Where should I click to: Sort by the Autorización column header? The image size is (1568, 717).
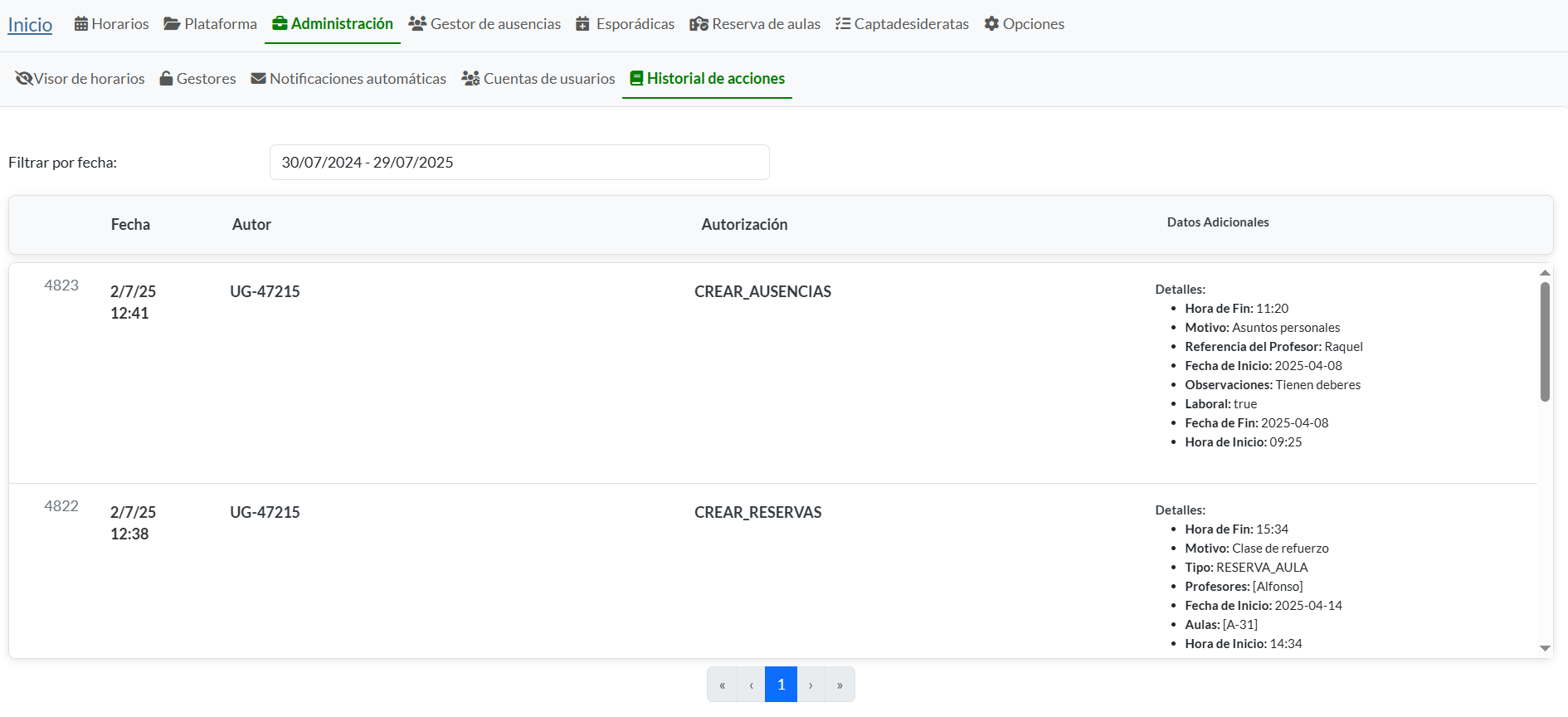pyautogui.click(x=744, y=225)
